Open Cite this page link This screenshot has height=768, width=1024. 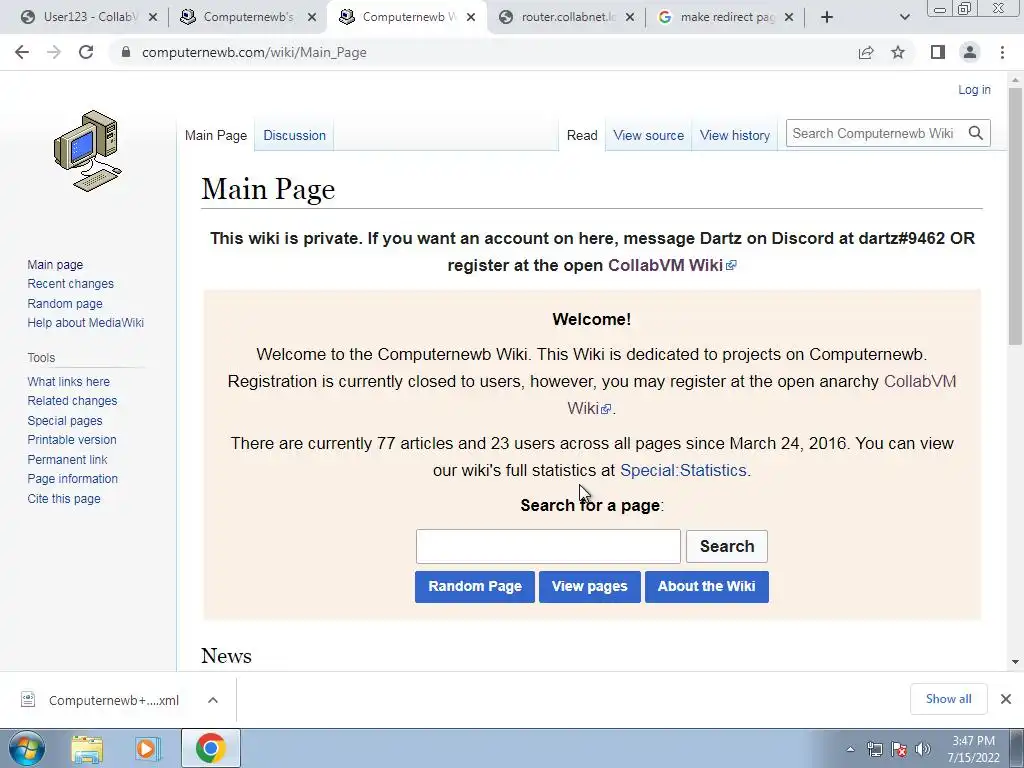pos(64,498)
